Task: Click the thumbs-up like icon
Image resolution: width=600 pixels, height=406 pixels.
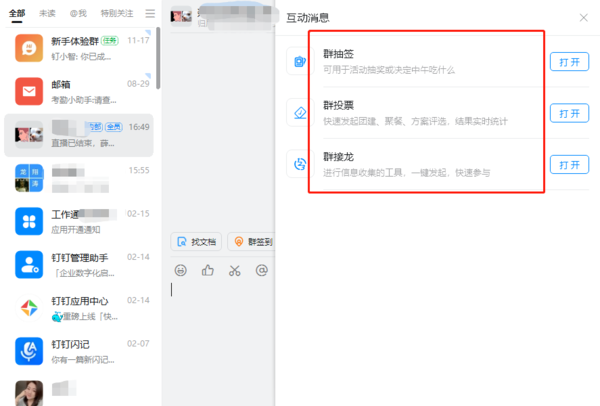Action: 207,270
